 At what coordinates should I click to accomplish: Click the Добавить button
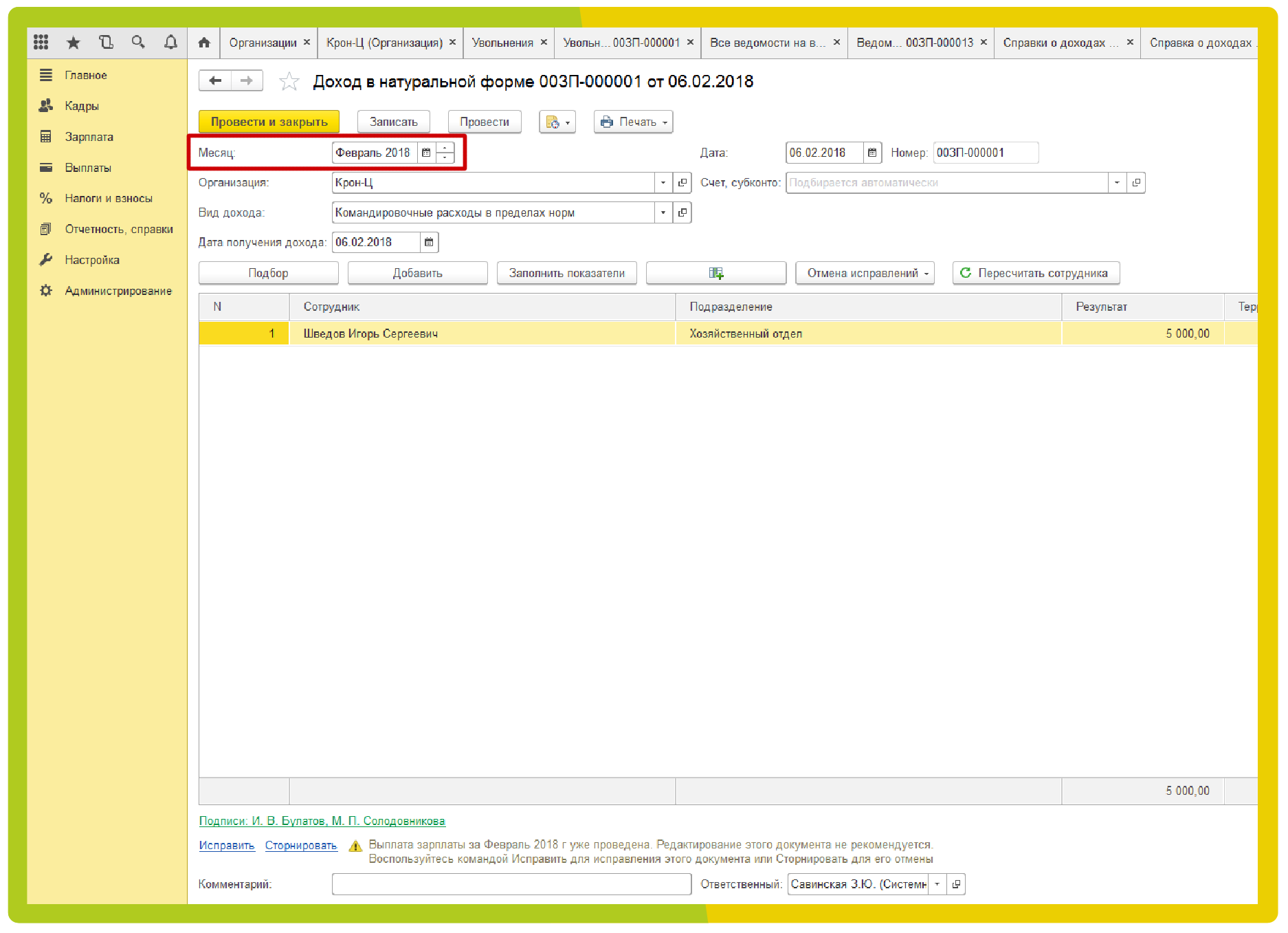coord(418,273)
